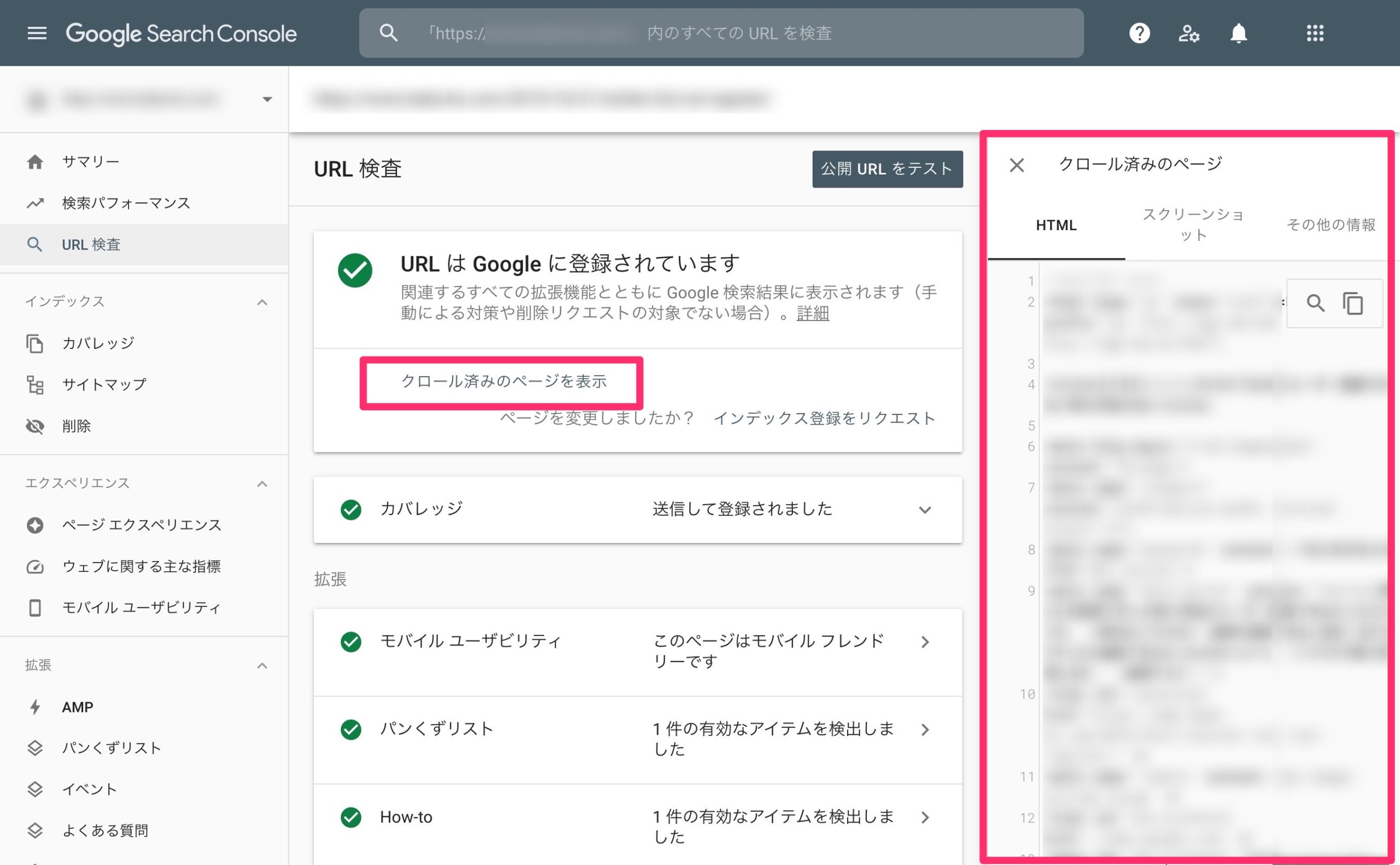Open パンくずリスト result row arrow
The width and height of the screenshot is (1400, 865).
coord(925,729)
